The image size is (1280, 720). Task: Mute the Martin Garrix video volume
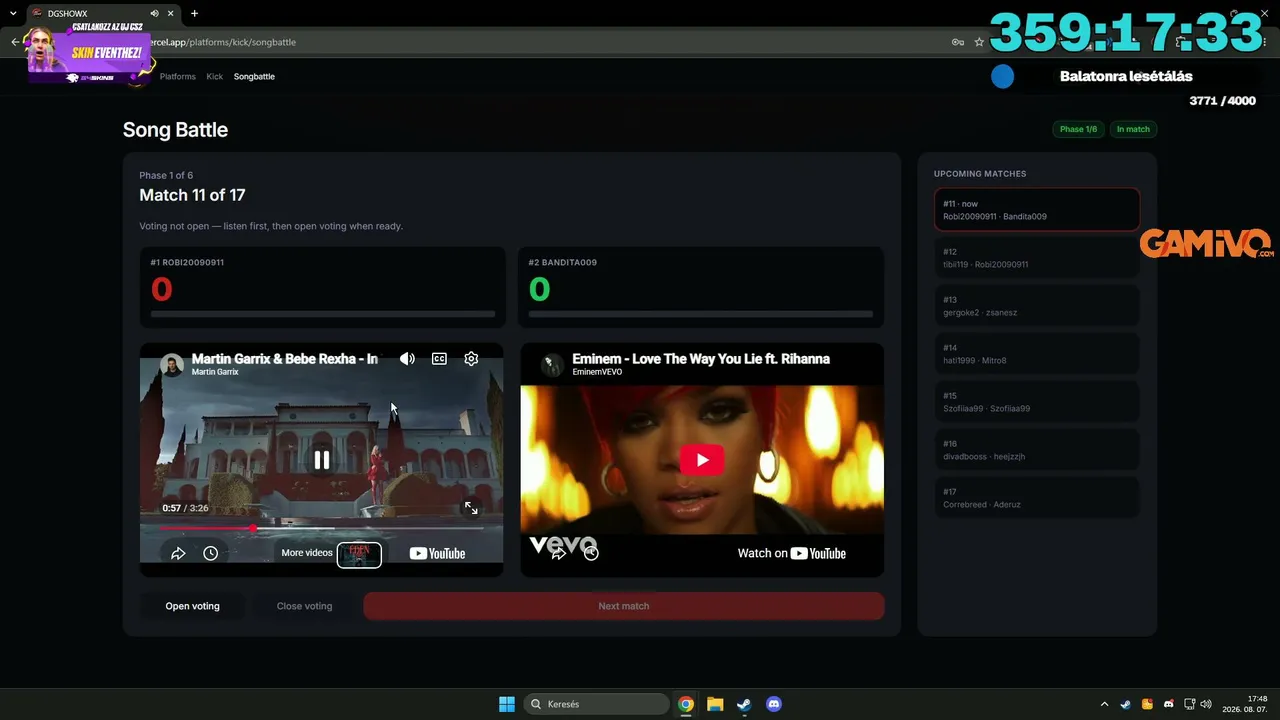pyautogui.click(x=407, y=359)
